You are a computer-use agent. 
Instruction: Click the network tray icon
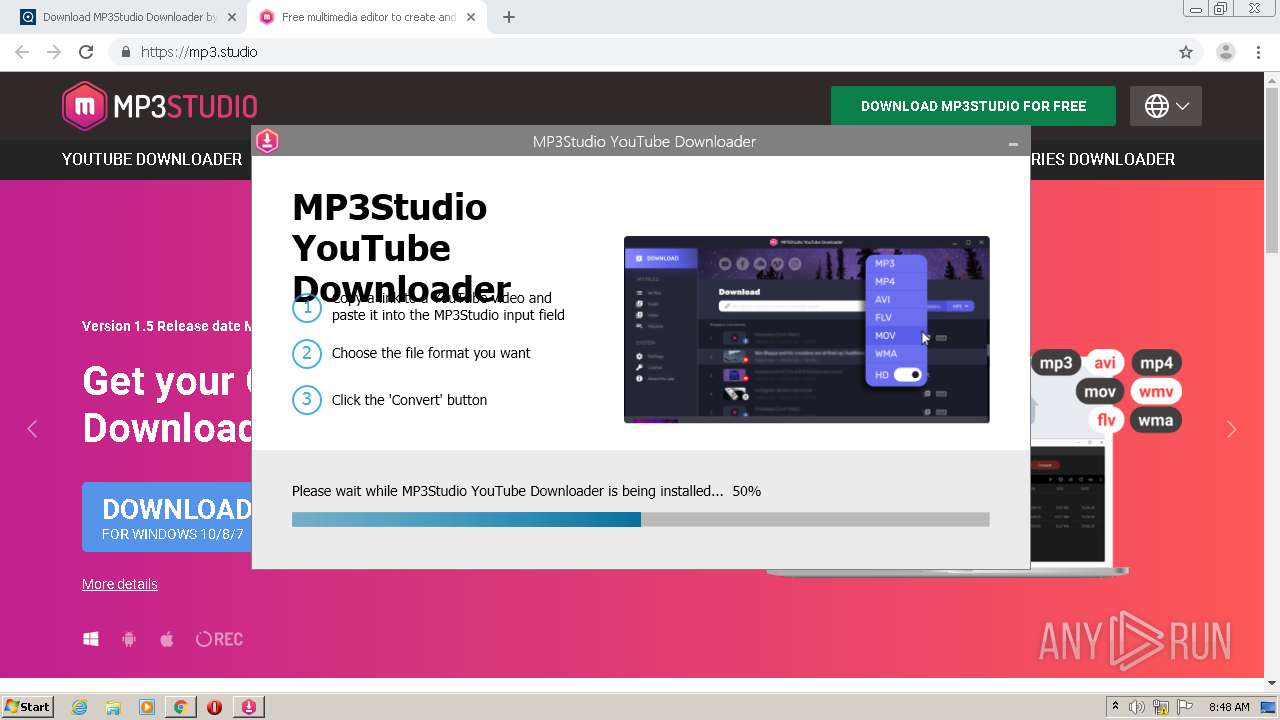pyautogui.click(x=1161, y=707)
